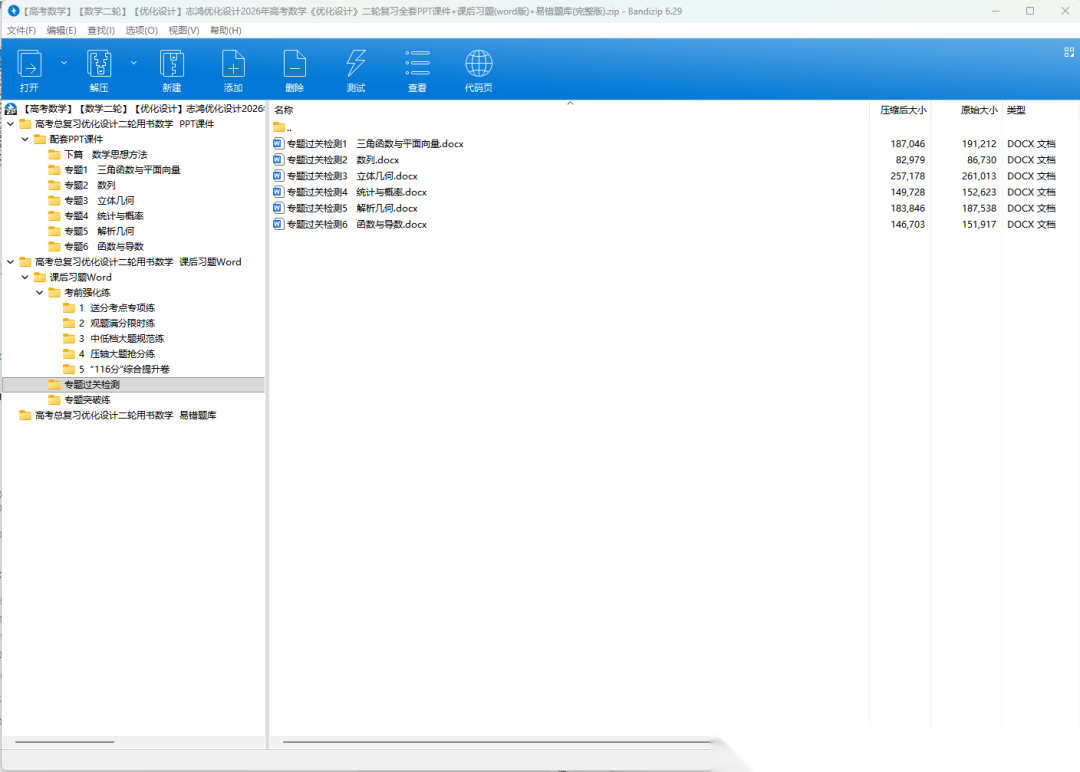Sort files by 名称 column header
This screenshot has height=772, width=1080.
click(x=284, y=110)
